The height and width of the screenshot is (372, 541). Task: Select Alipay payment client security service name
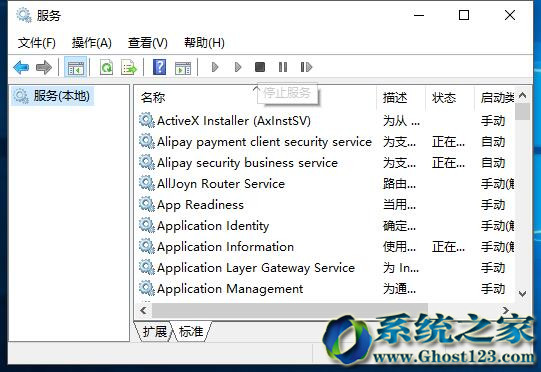[264, 141]
